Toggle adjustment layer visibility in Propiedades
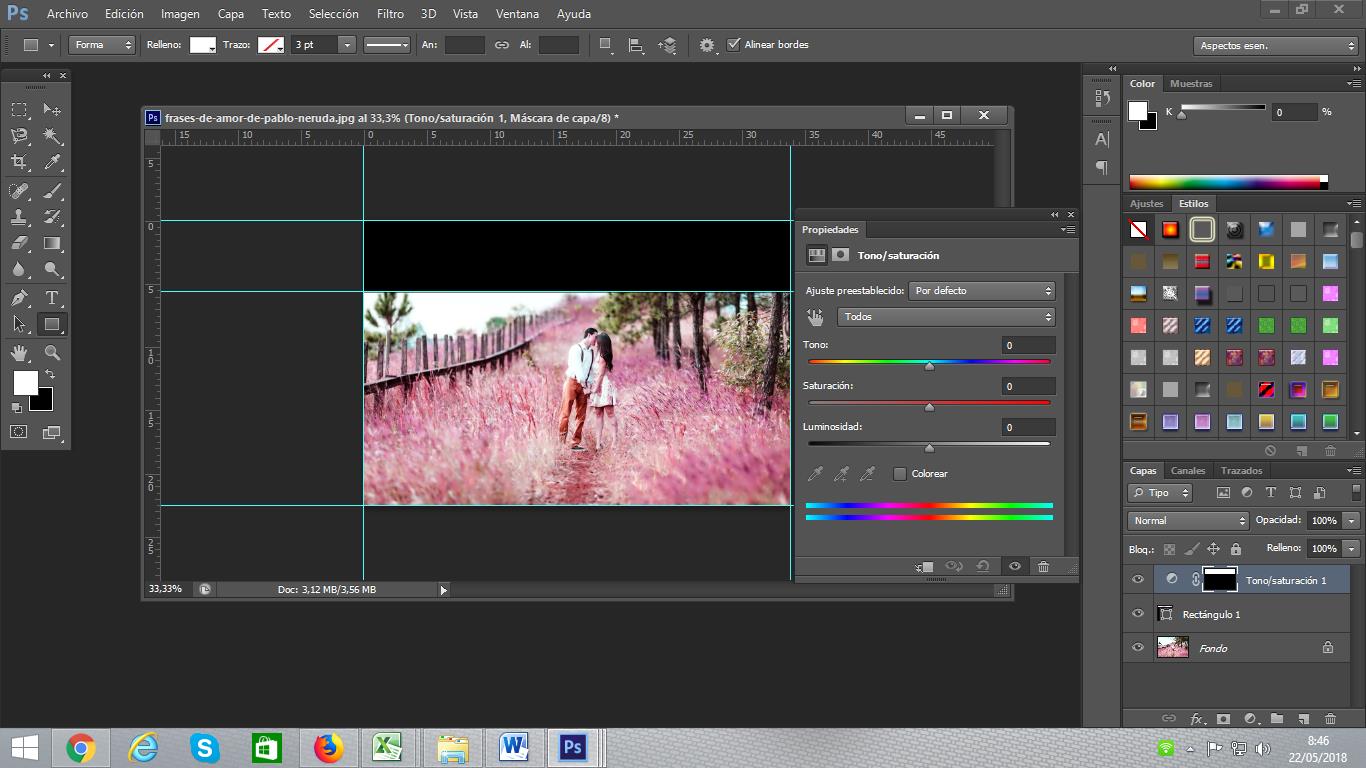 pos(1014,566)
